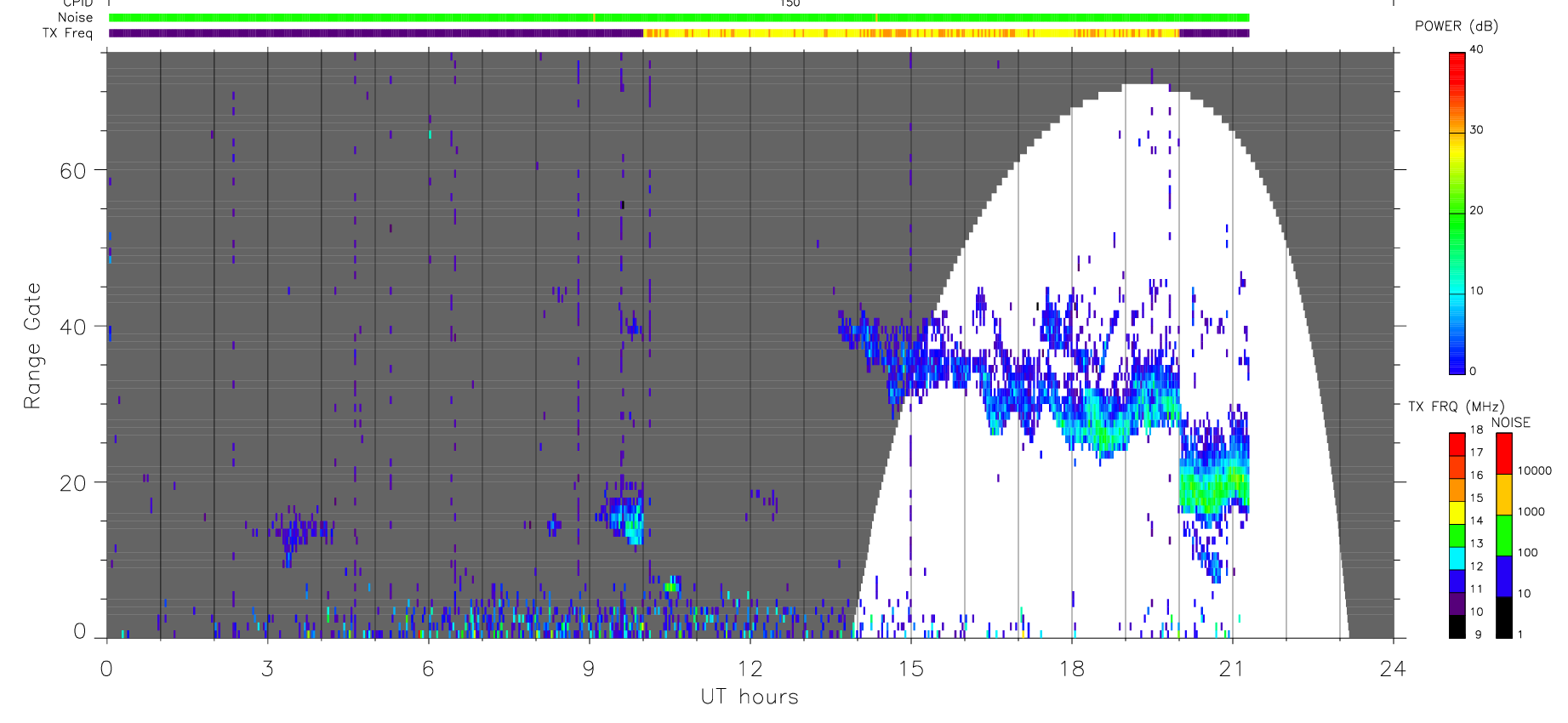Click the green Noise strip at top
This screenshot has height=723, width=1568.
point(679,18)
